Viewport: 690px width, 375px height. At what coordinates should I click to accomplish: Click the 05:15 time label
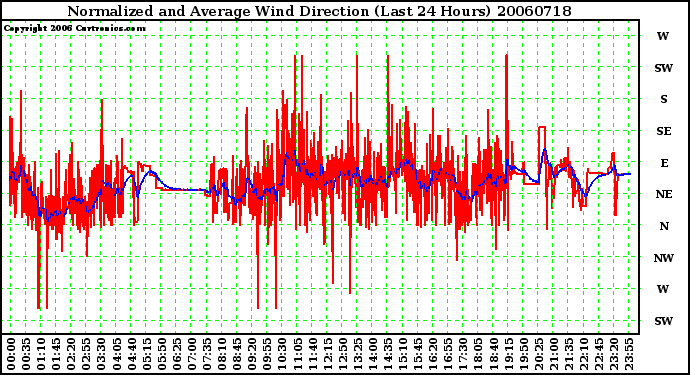(146, 354)
